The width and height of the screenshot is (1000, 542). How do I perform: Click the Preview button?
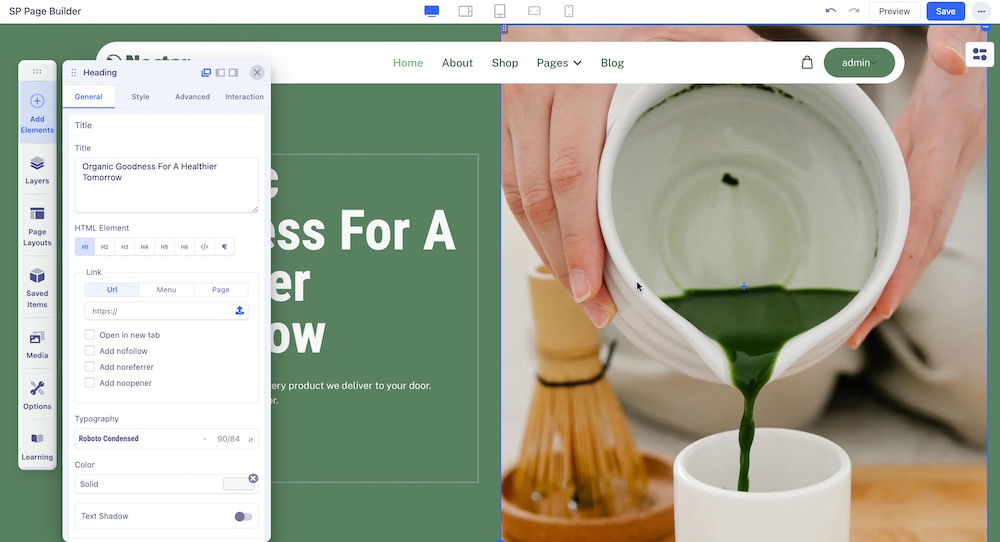coord(894,11)
